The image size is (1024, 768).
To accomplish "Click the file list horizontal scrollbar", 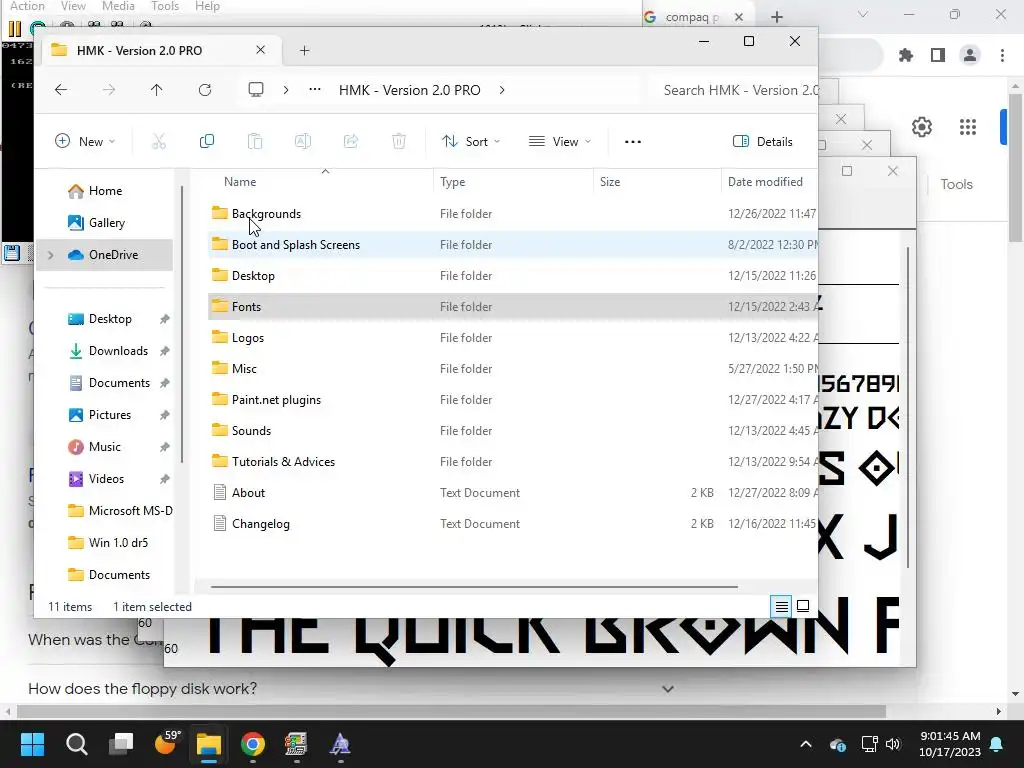I will tap(474, 587).
